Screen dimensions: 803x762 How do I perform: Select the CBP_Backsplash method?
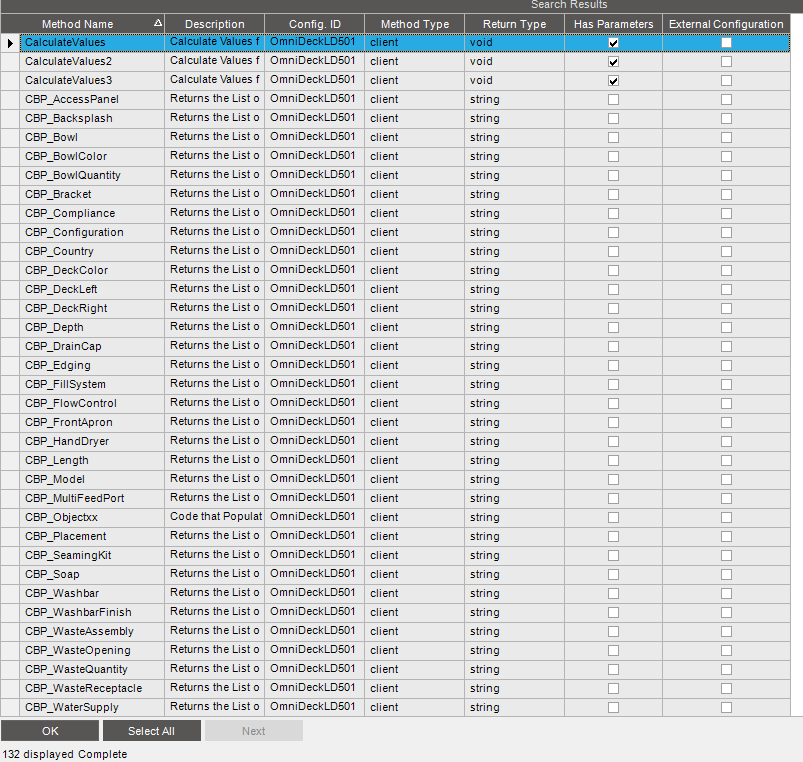tap(69, 118)
